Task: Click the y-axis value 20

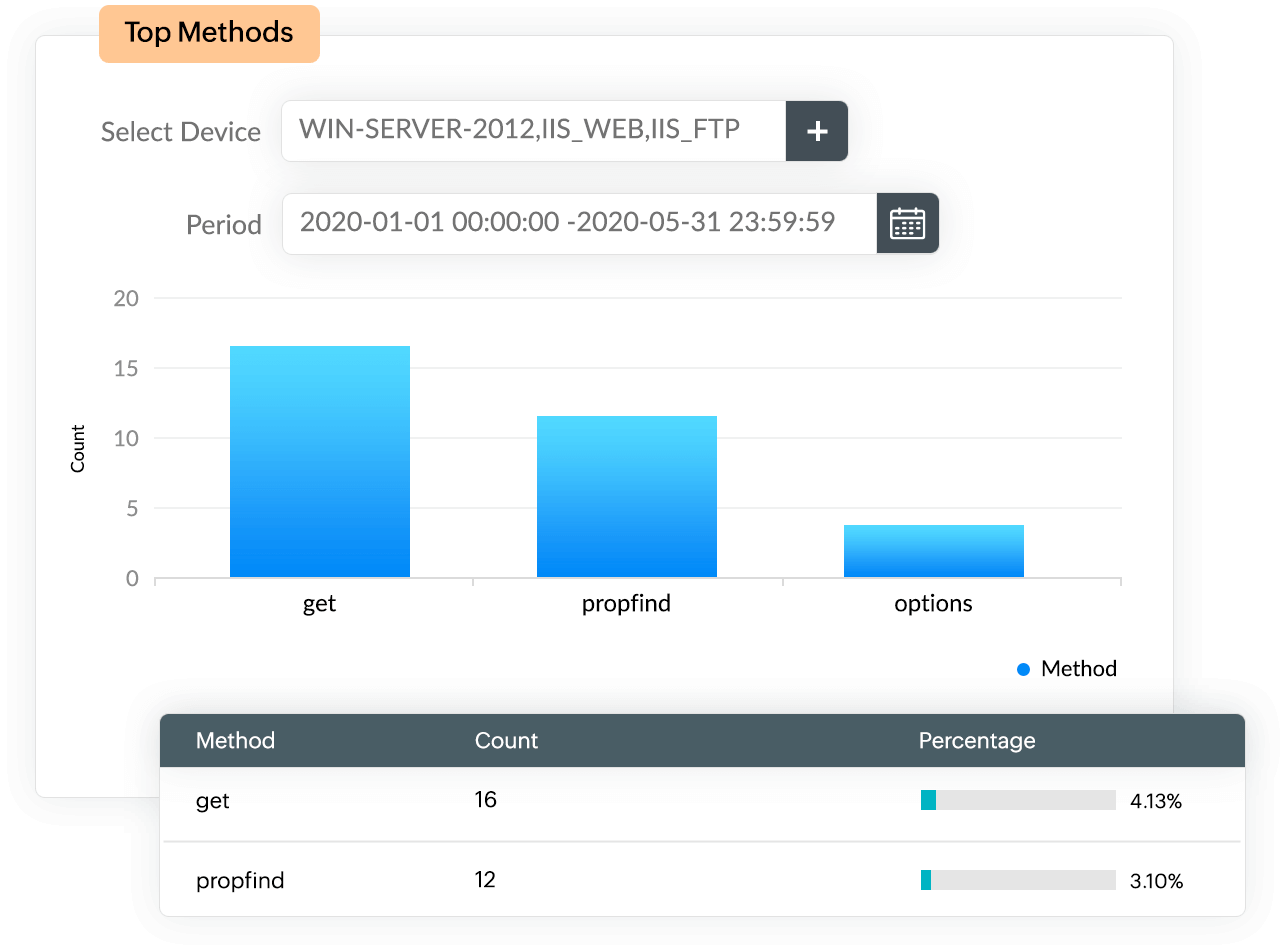Action: [125, 299]
